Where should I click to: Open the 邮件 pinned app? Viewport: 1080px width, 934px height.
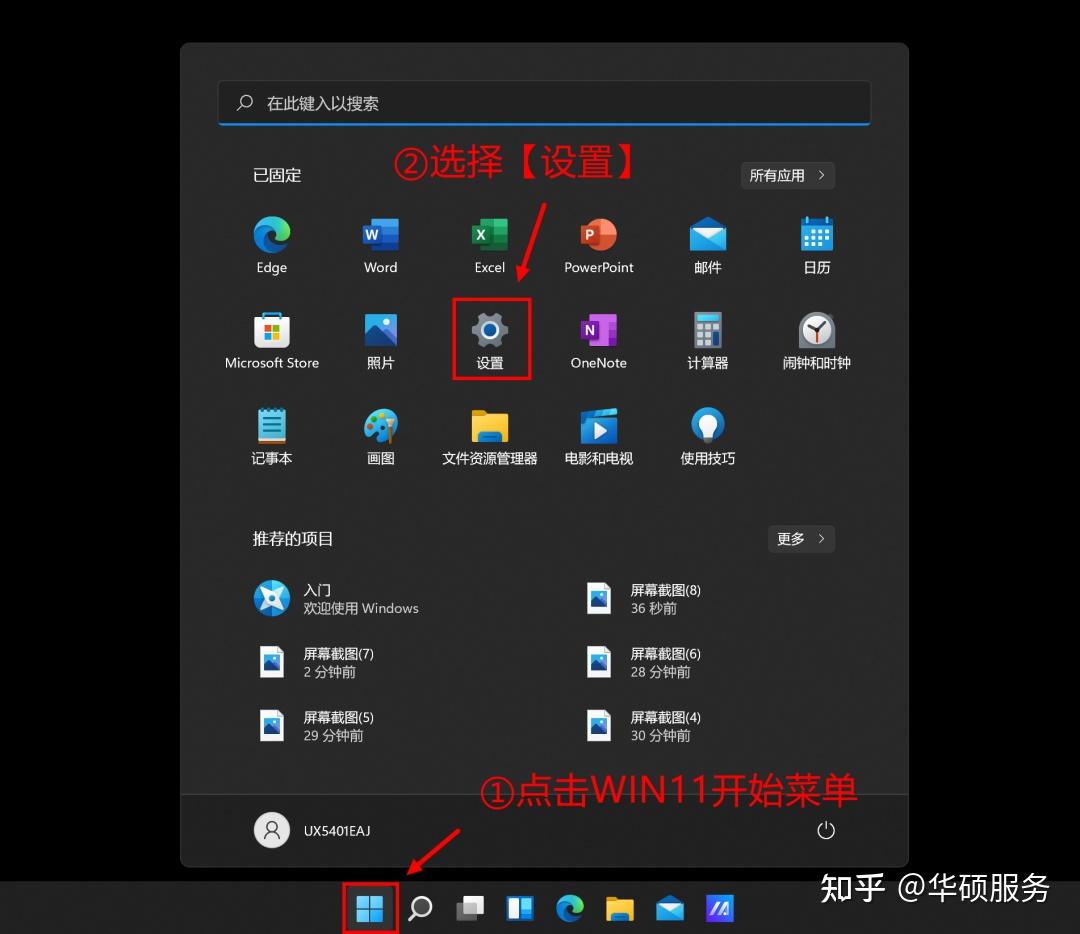[707, 245]
